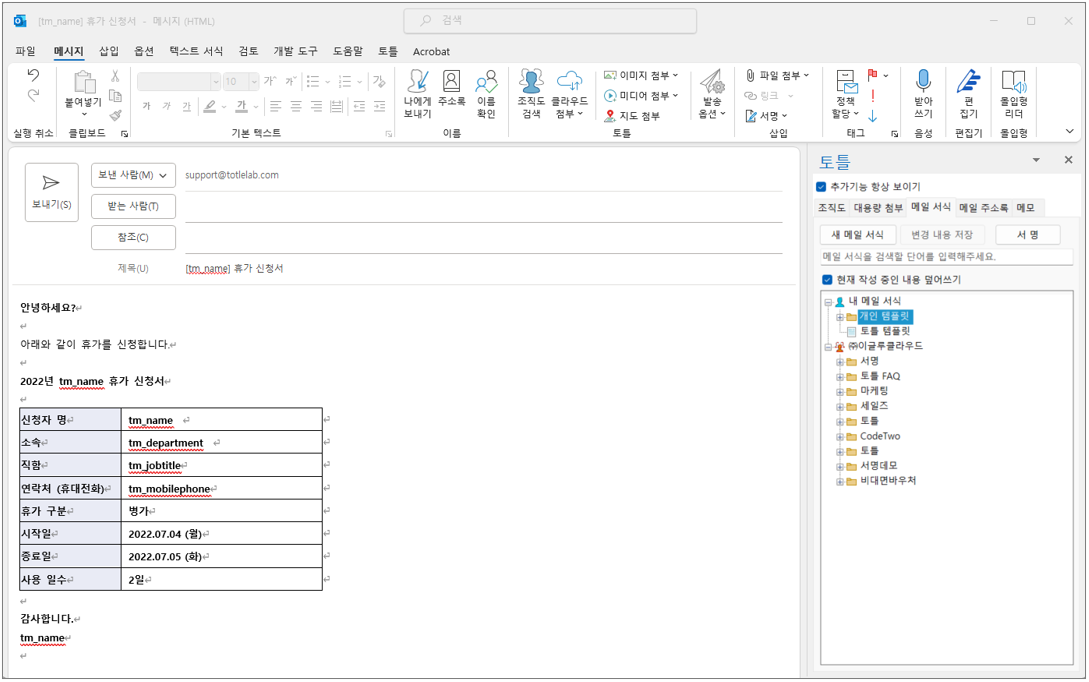This screenshot has height=682, width=1089.
Task: Click the 서 명 button in pane
Action: point(1028,235)
